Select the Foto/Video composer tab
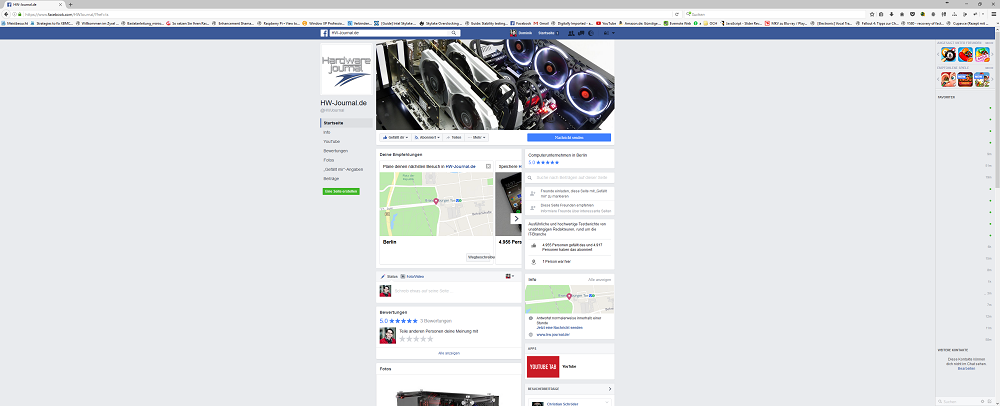 coord(412,277)
